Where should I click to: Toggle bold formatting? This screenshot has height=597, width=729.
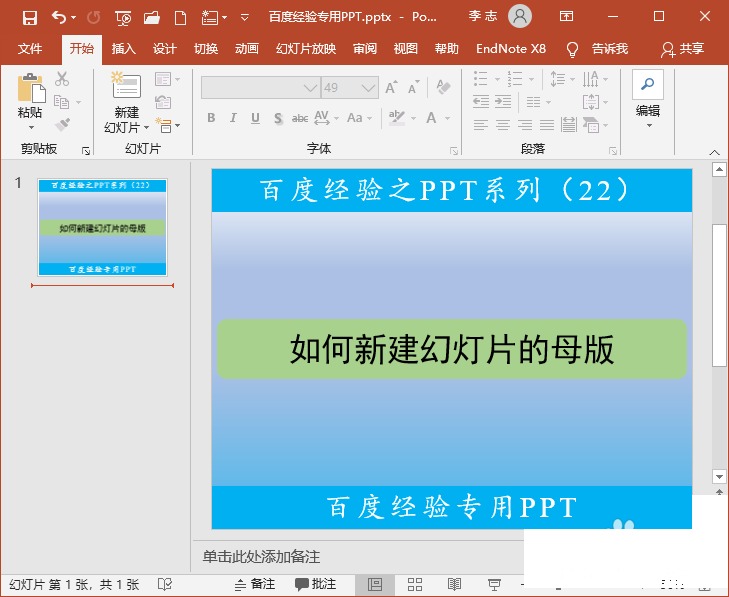[x=211, y=118]
